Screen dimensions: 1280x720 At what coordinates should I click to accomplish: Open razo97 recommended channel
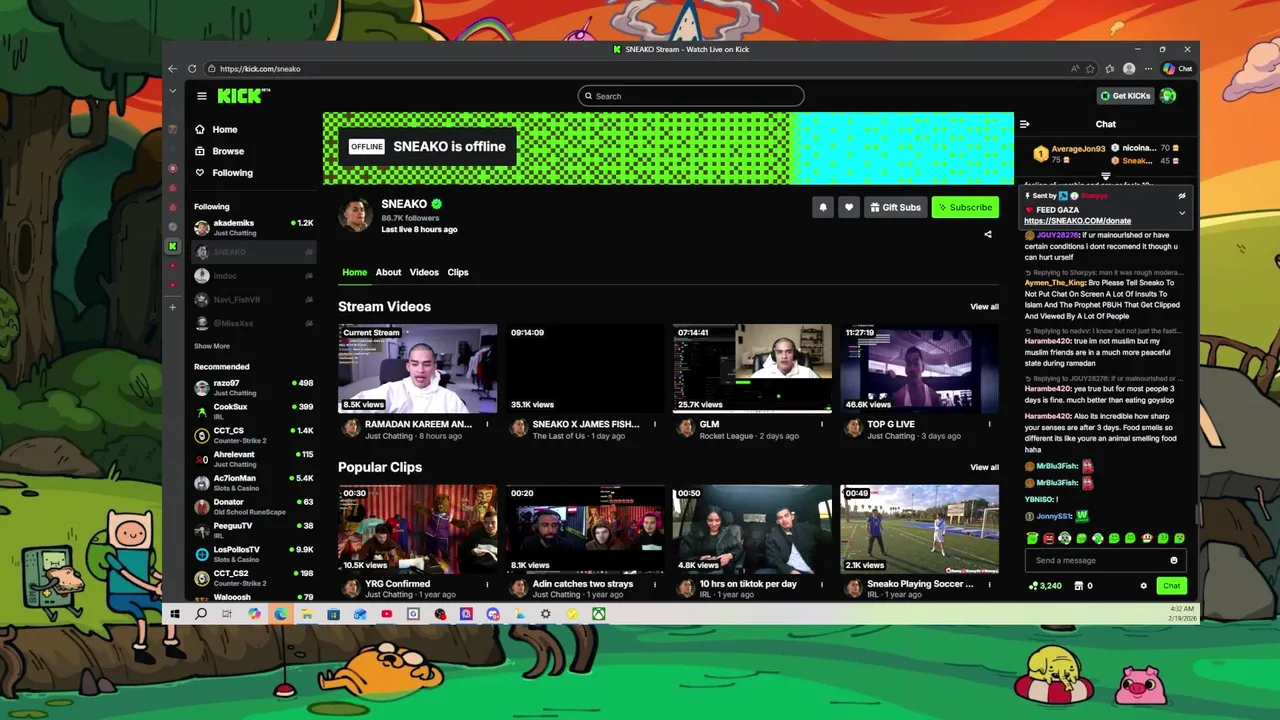point(254,387)
